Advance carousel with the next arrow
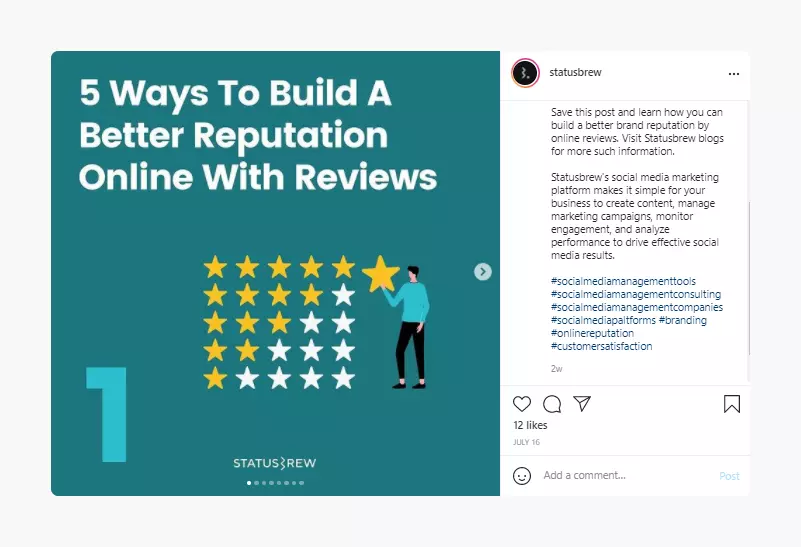The image size is (801, 547). 482,272
